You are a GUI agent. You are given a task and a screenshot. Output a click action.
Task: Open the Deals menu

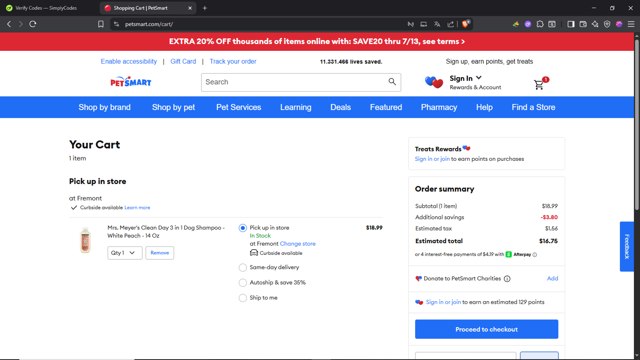340,107
